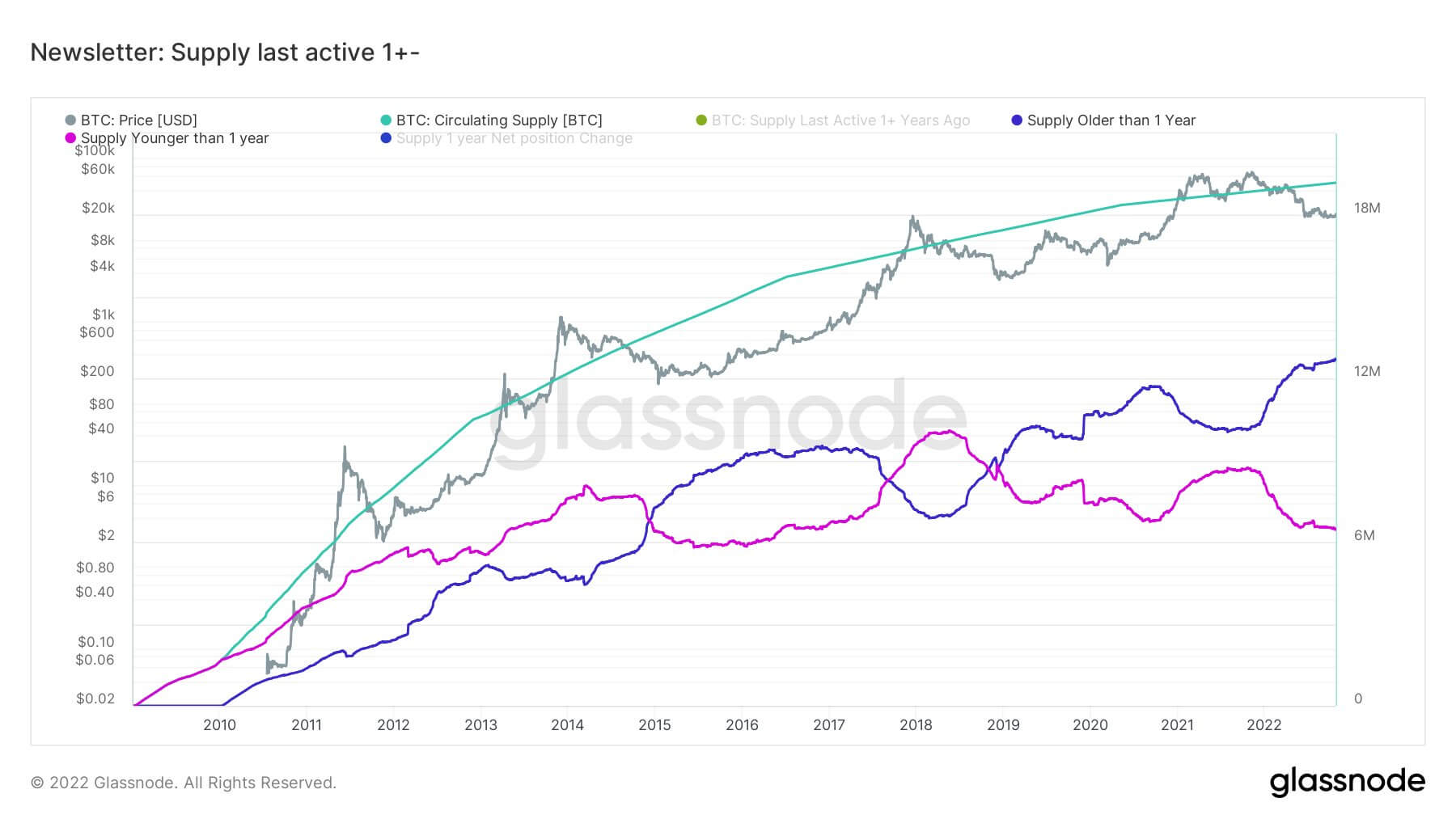Viewport: 1456px width, 819px height.
Task: Toggle 'BTC: Circulating Supply [BTC]' series label
Action: [499, 120]
